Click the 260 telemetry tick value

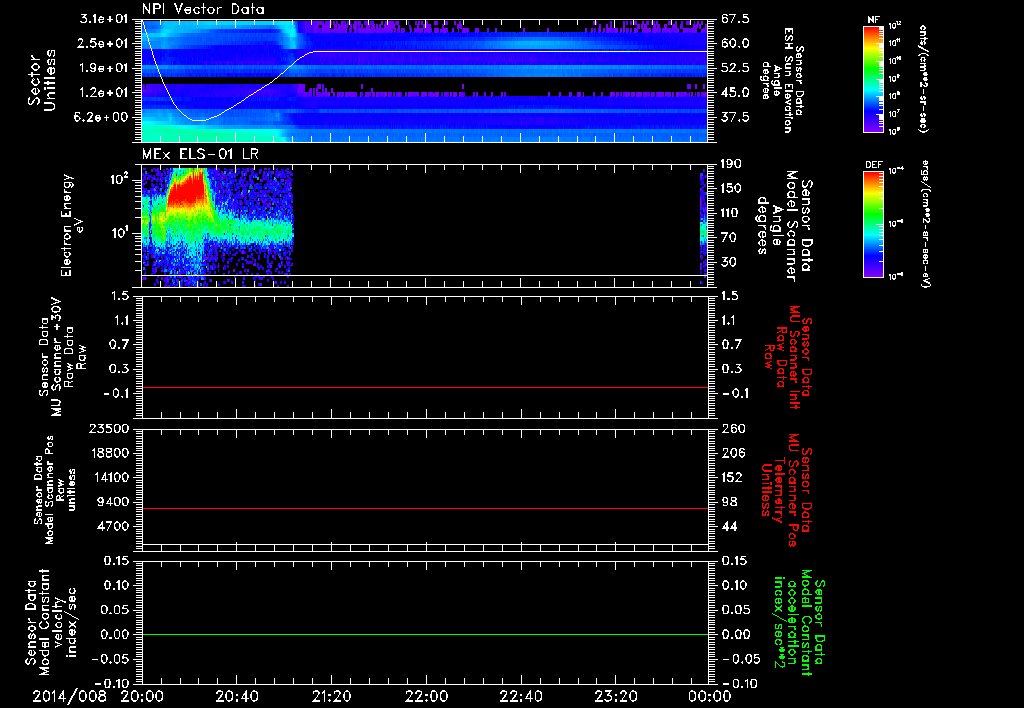click(x=731, y=428)
